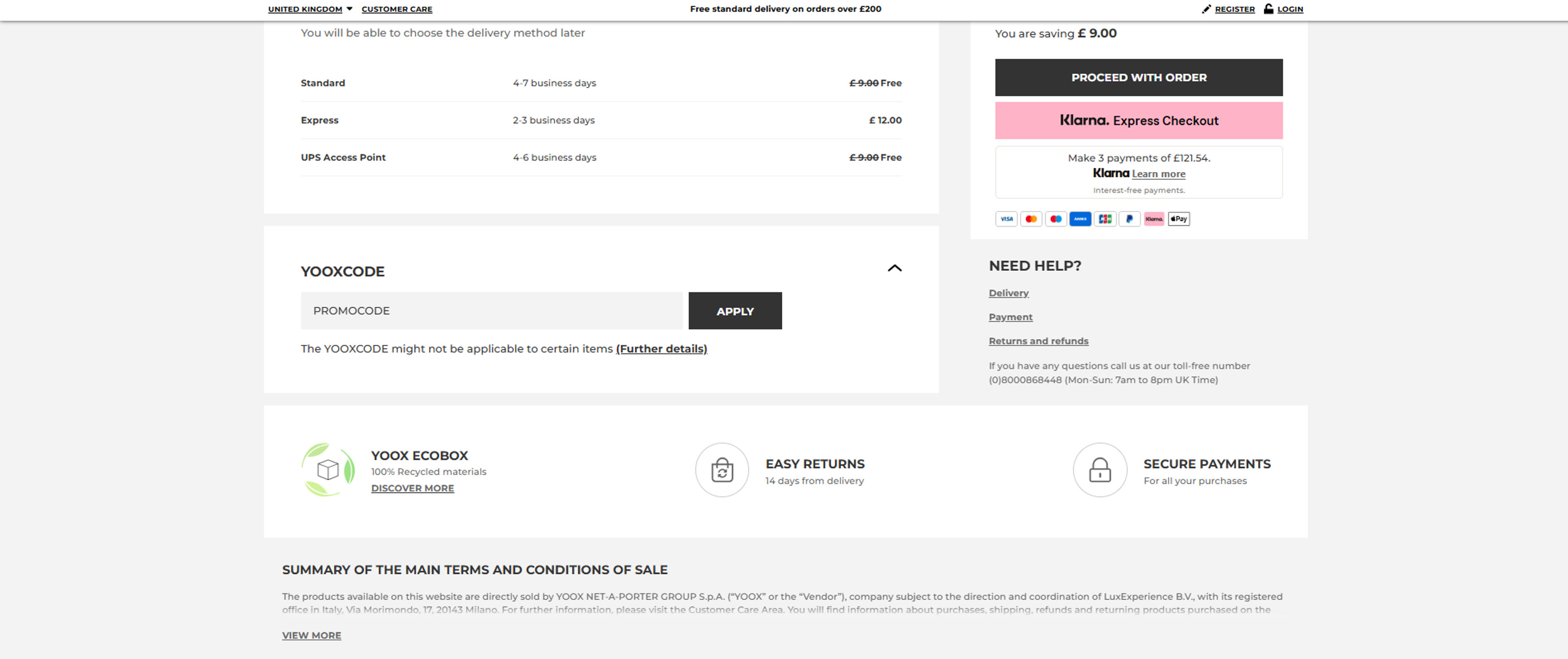Click the Secure Payments padlock icon
The image size is (1568, 659).
(1100, 469)
